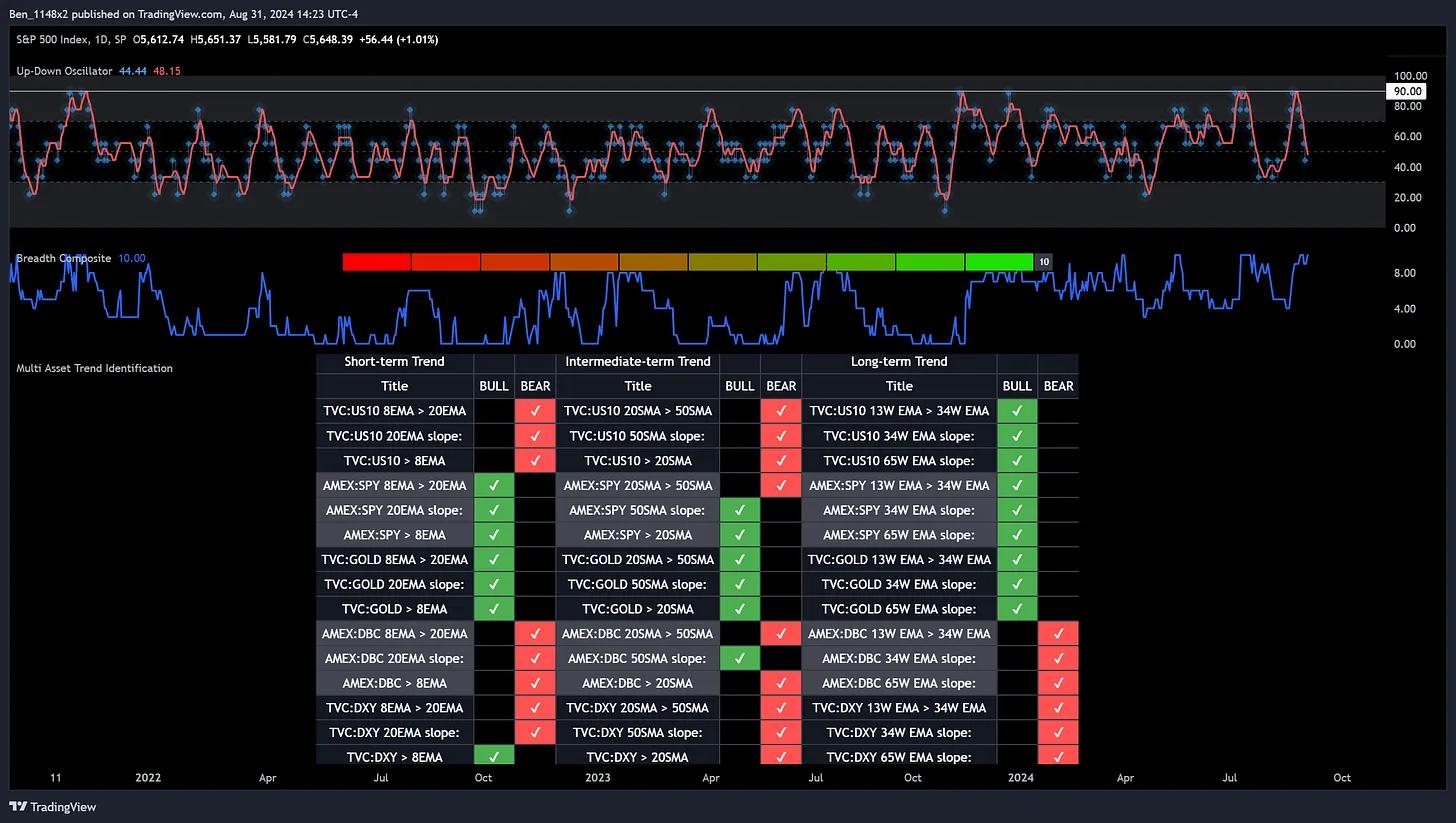This screenshot has width=1456, height=823.
Task: Click the BEAR header under Long-term Trend
Action: coord(1058,386)
